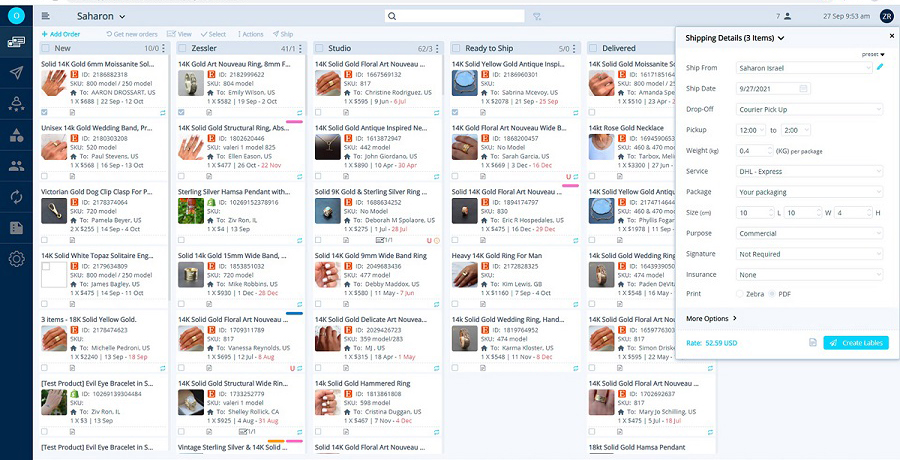Click the filter icon beside search box
The height and width of the screenshot is (460, 900).
coord(537,17)
